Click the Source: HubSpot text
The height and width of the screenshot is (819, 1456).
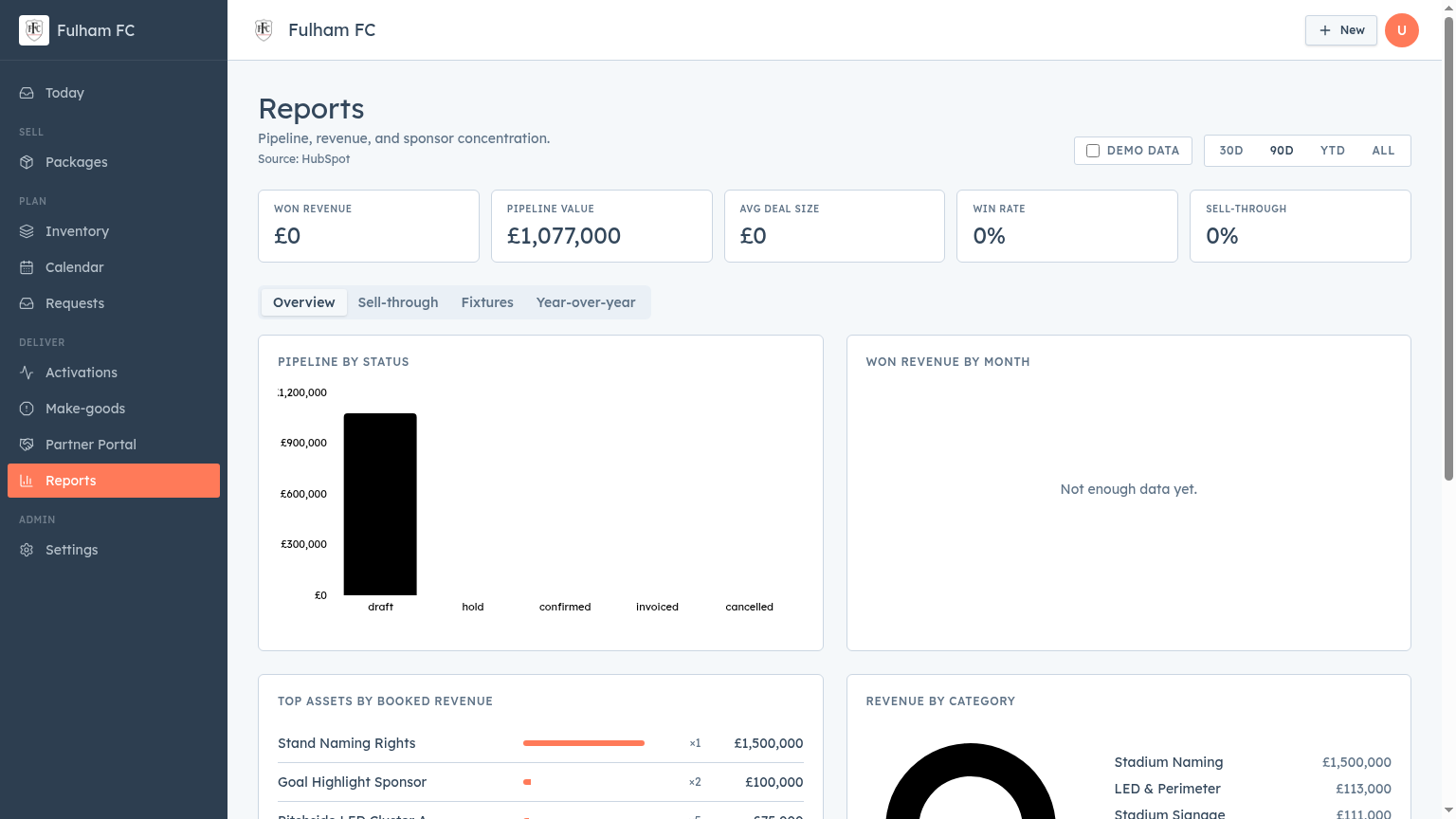click(304, 159)
